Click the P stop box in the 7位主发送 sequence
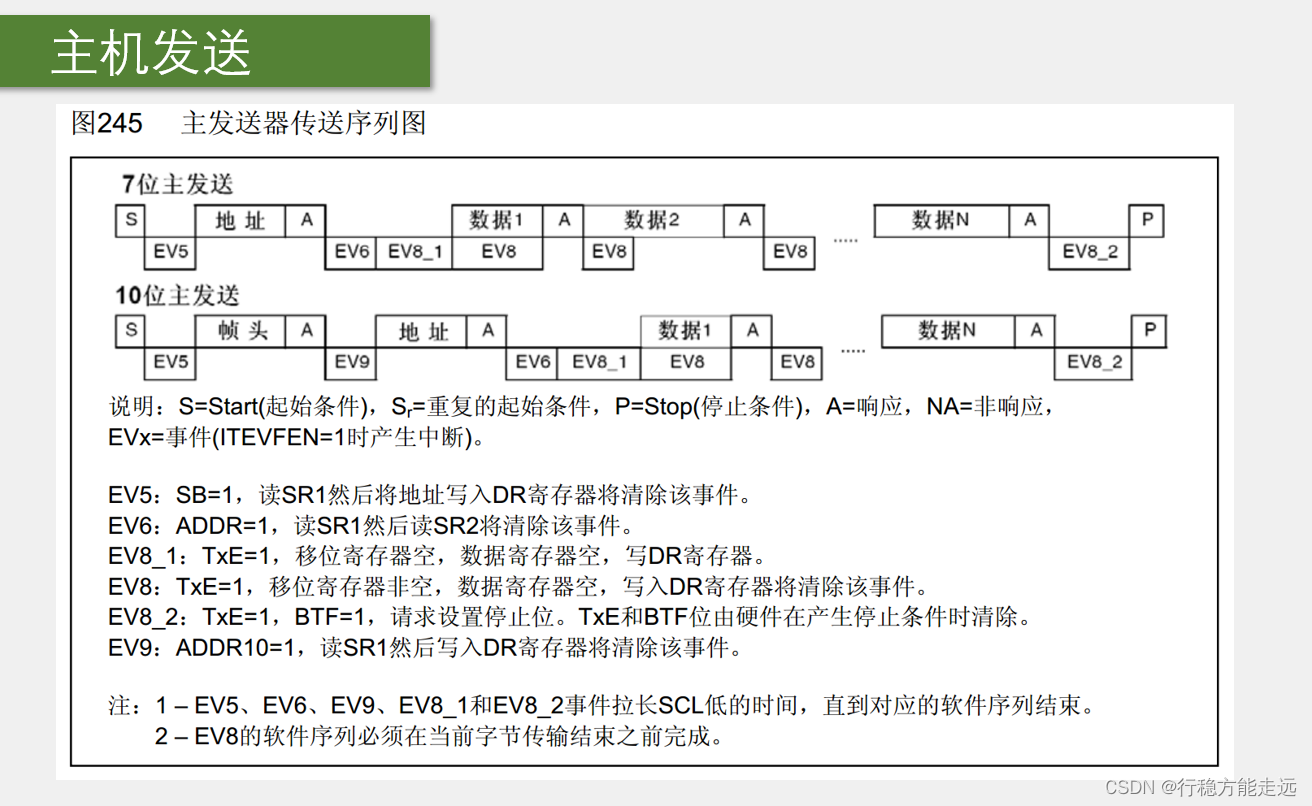The width and height of the screenshot is (1312, 806). 1147,221
